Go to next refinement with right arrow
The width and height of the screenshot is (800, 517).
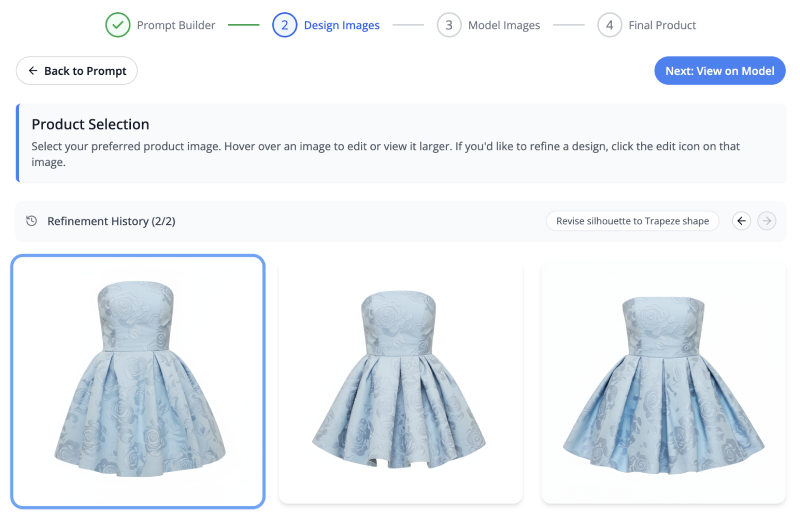tap(767, 221)
